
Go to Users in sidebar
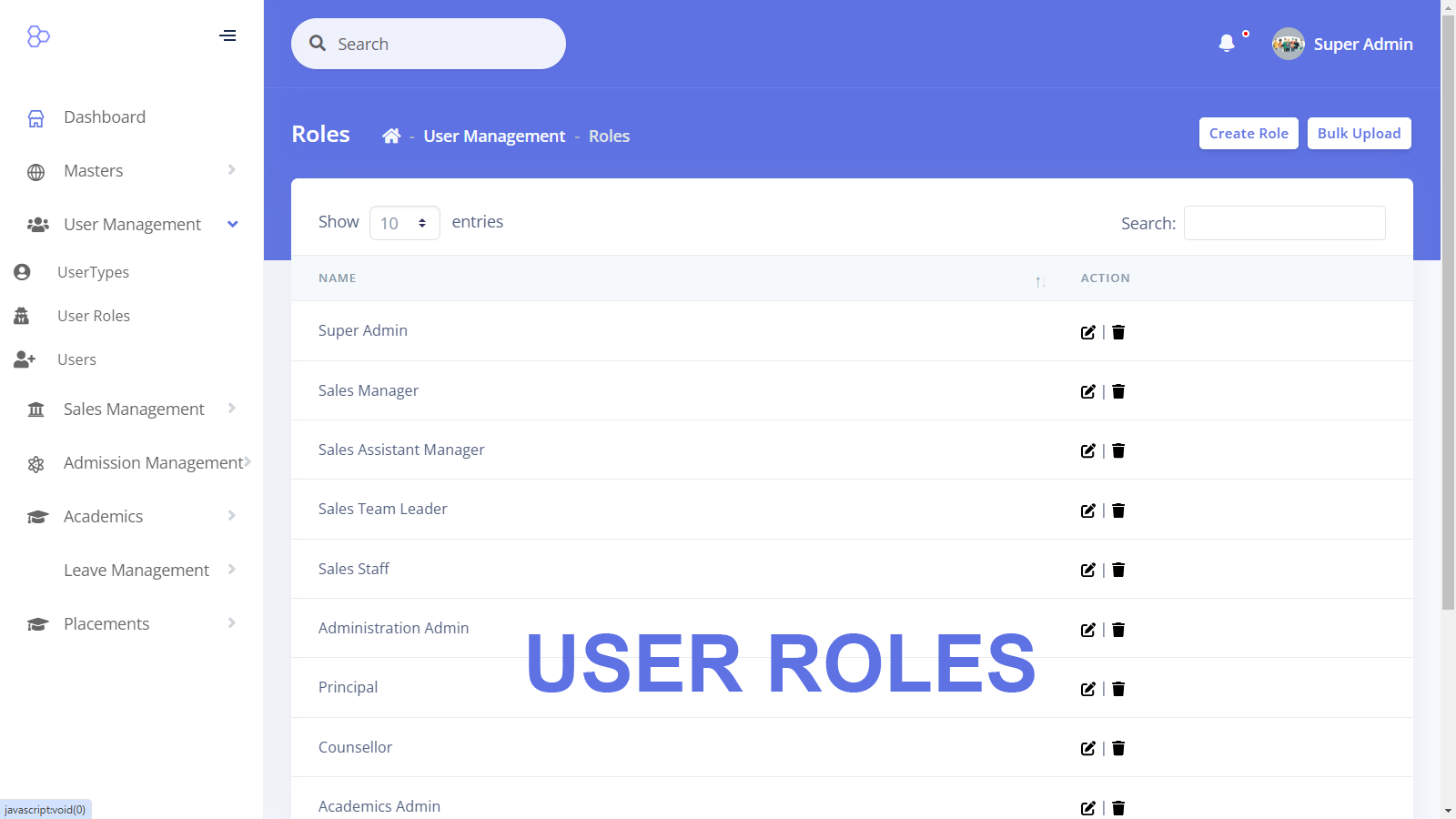click(x=76, y=359)
